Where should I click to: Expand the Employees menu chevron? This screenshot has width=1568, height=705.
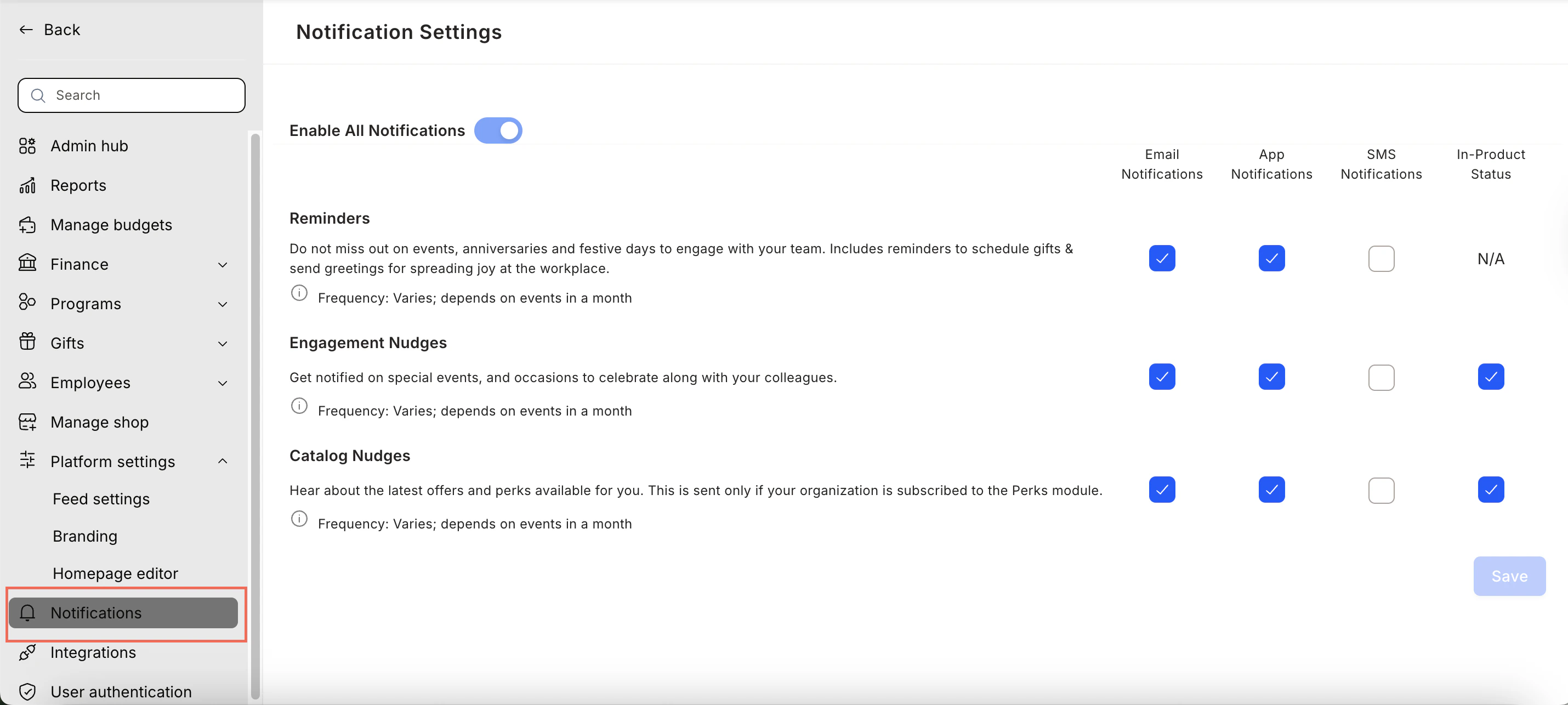tap(223, 384)
